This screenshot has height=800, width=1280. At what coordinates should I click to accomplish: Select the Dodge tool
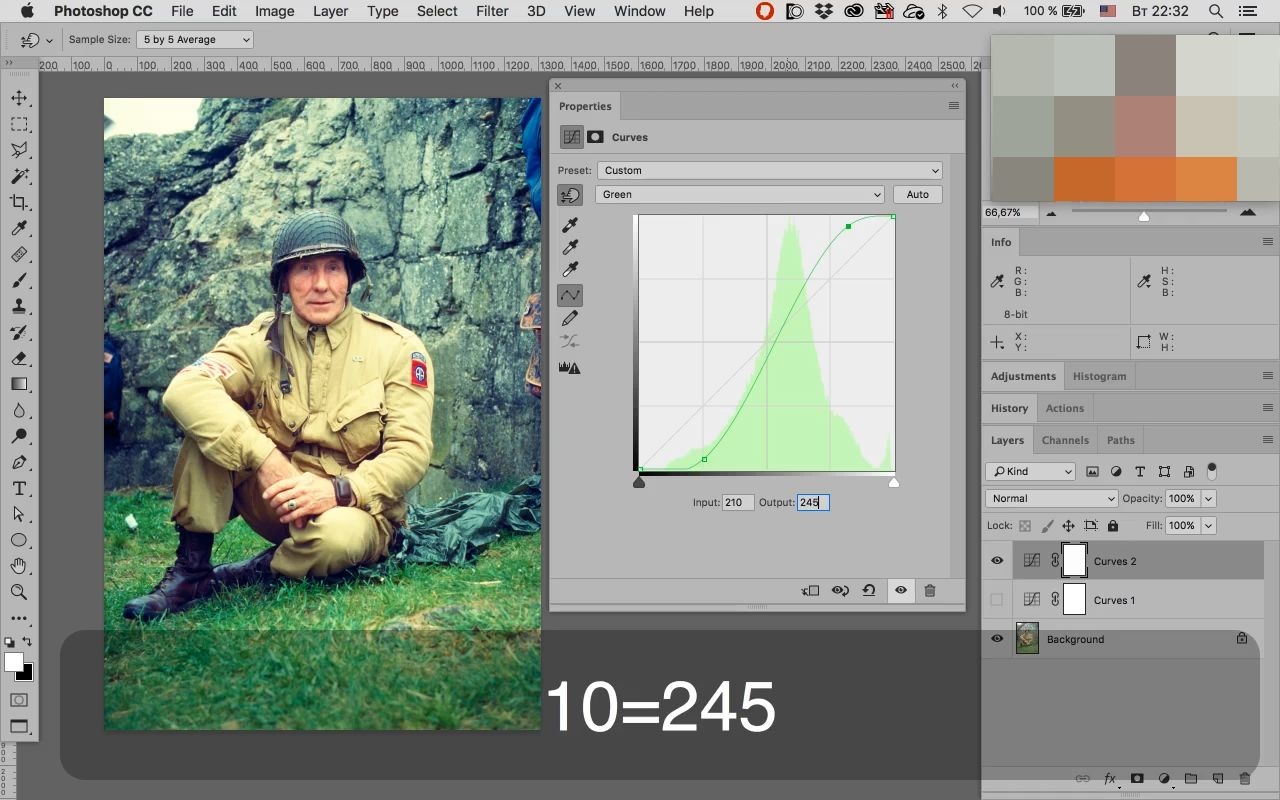coord(19,436)
